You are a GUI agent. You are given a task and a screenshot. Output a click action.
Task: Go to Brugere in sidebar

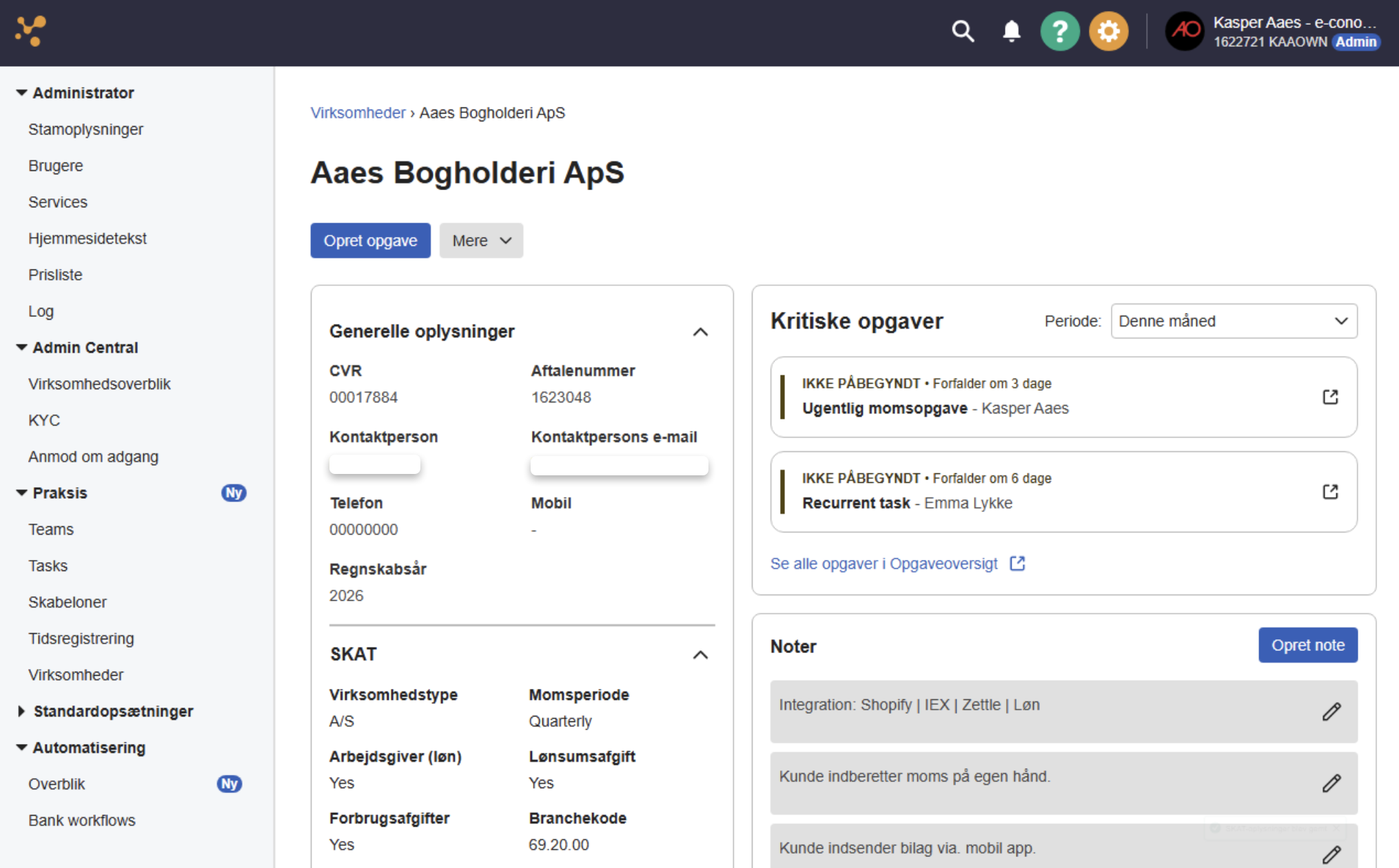[x=55, y=166]
